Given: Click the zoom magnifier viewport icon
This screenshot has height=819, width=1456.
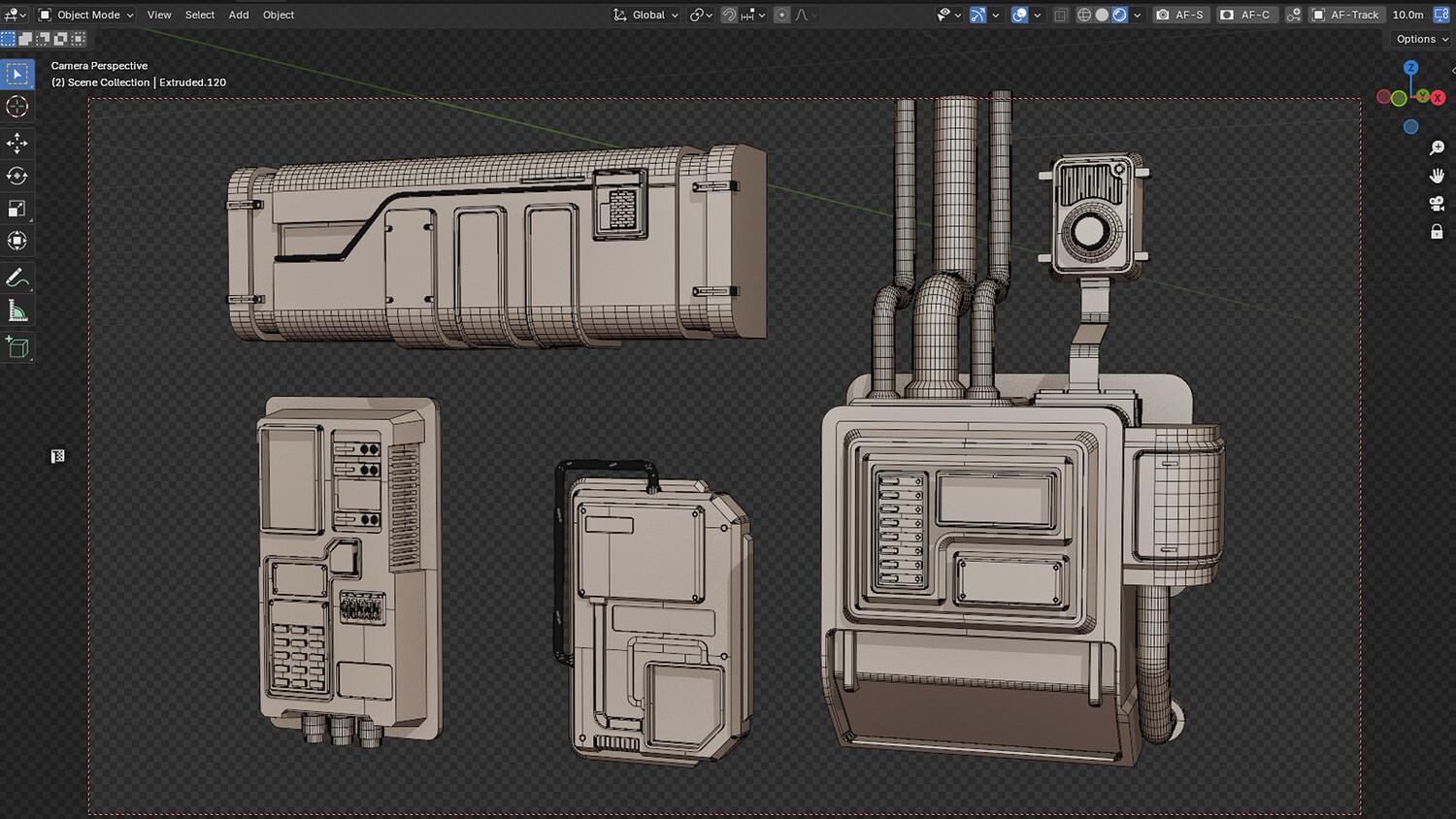Looking at the screenshot, I should point(1437,148).
